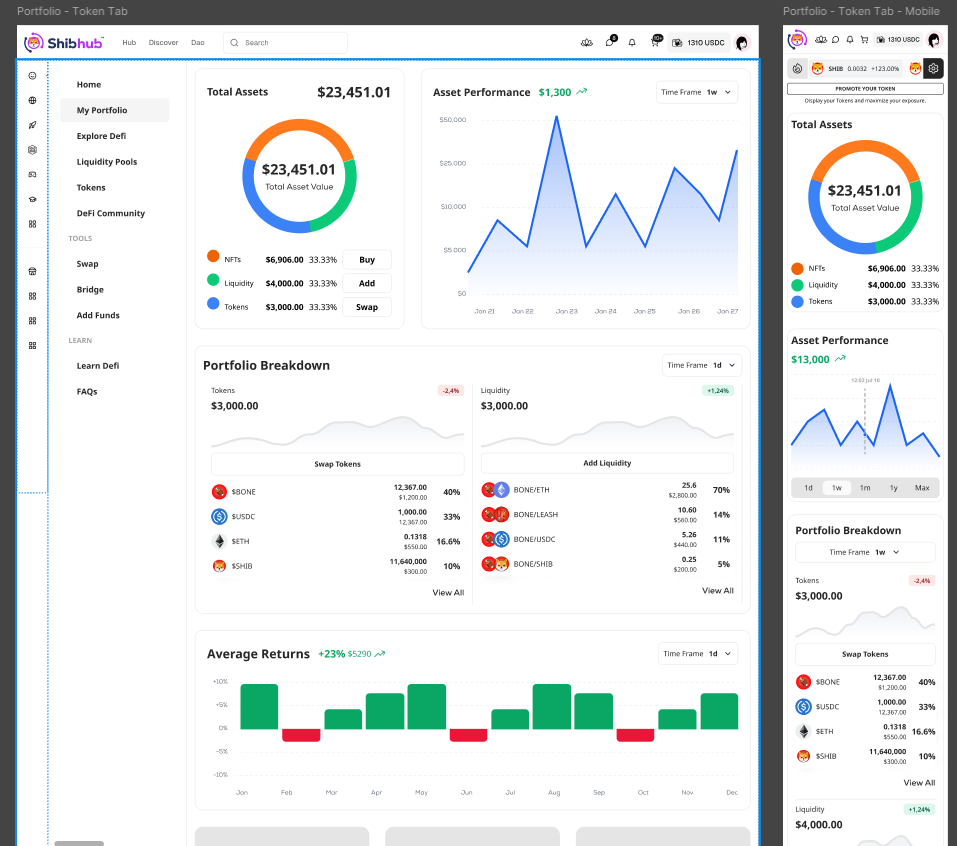
Task: Select the 1m range in mobile chart
Action: point(865,488)
